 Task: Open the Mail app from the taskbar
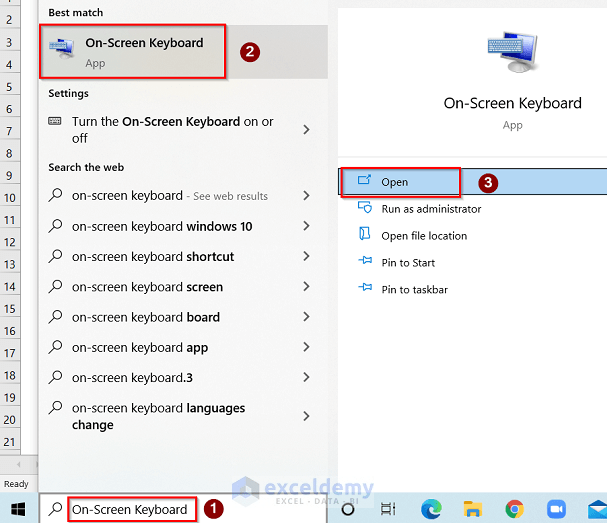point(597,509)
